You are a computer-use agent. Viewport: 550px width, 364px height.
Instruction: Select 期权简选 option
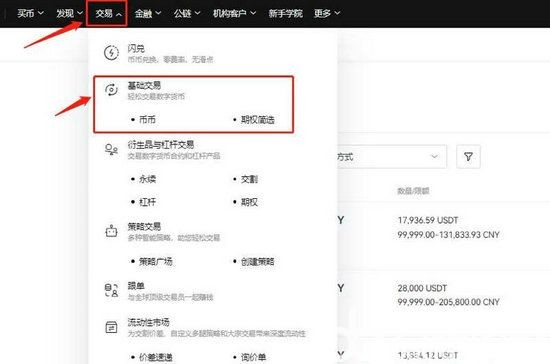(x=257, y=120)
